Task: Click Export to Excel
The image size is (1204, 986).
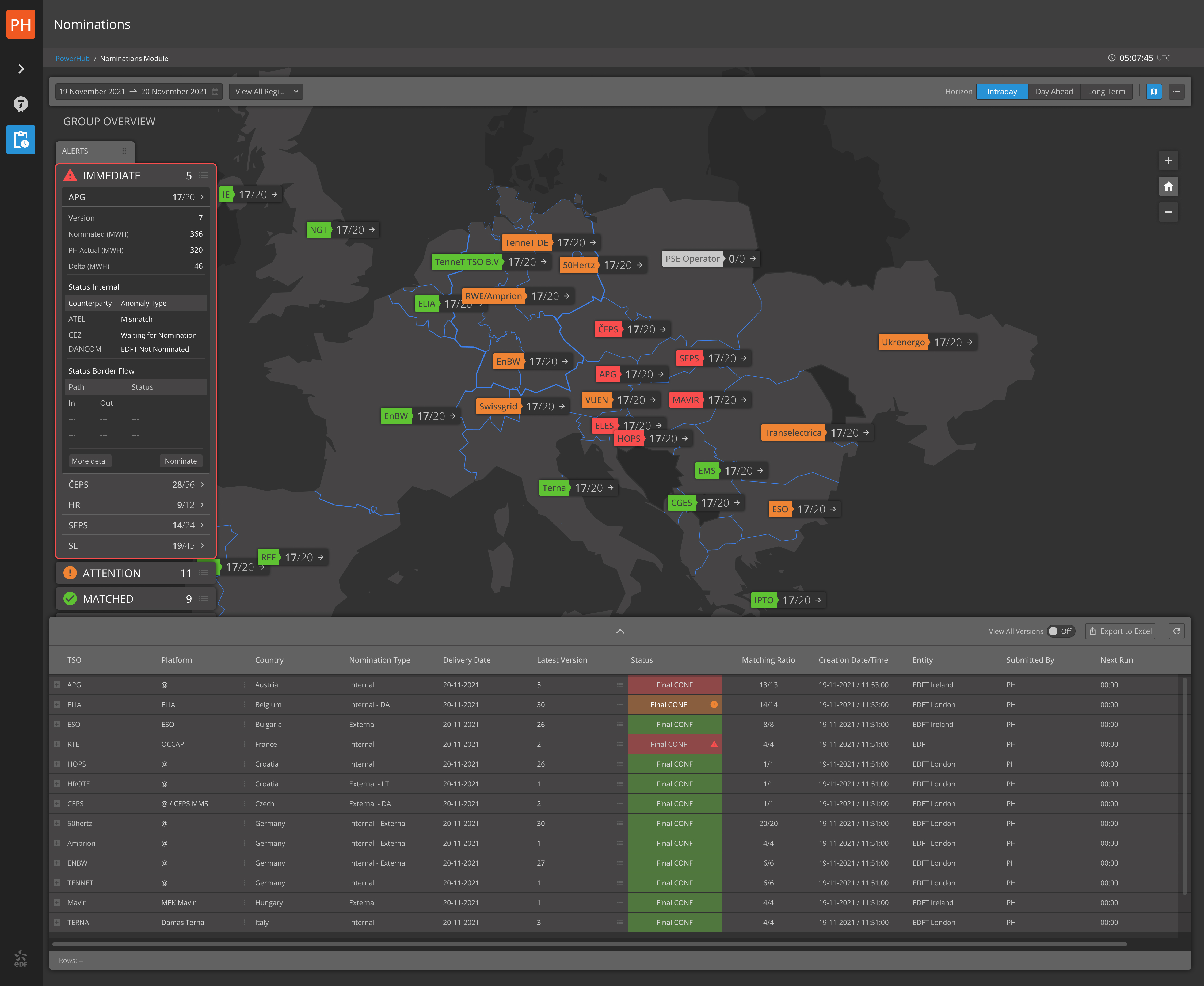Action: coord(1120,631)
